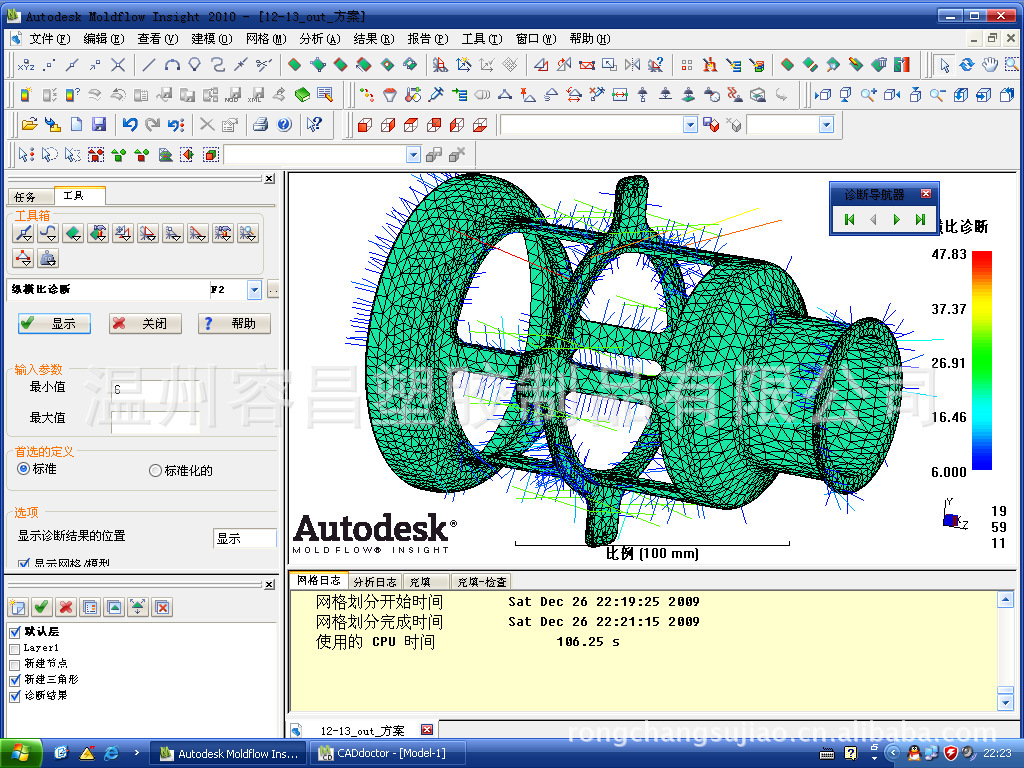Screen dimensions: 1024x768
Task: Click the Undo arrow icon
Action: pos(129,124)
